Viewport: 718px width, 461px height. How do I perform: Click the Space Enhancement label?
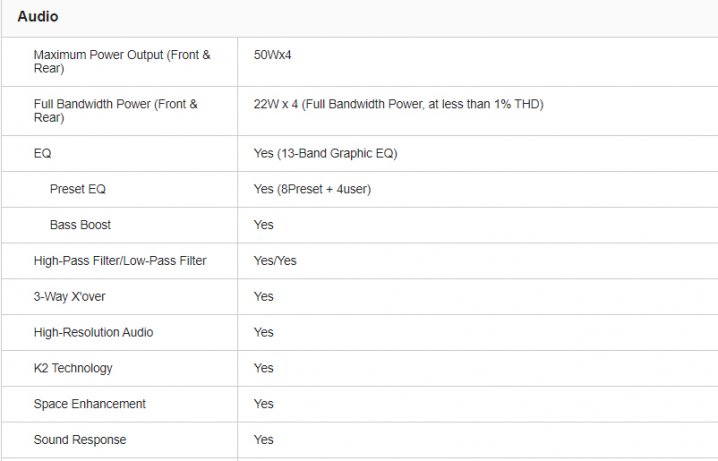click(90, 404)
